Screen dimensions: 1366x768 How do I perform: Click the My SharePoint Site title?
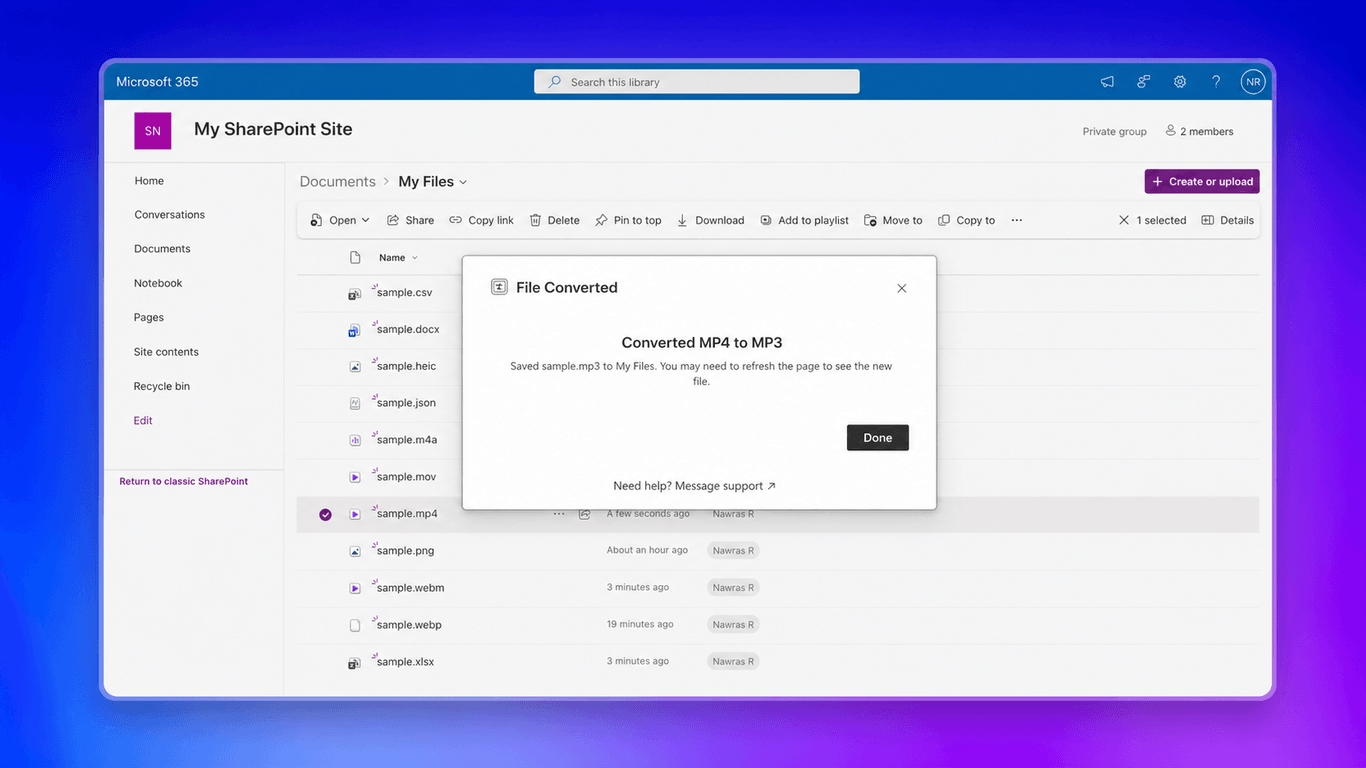tap(273, 129)
